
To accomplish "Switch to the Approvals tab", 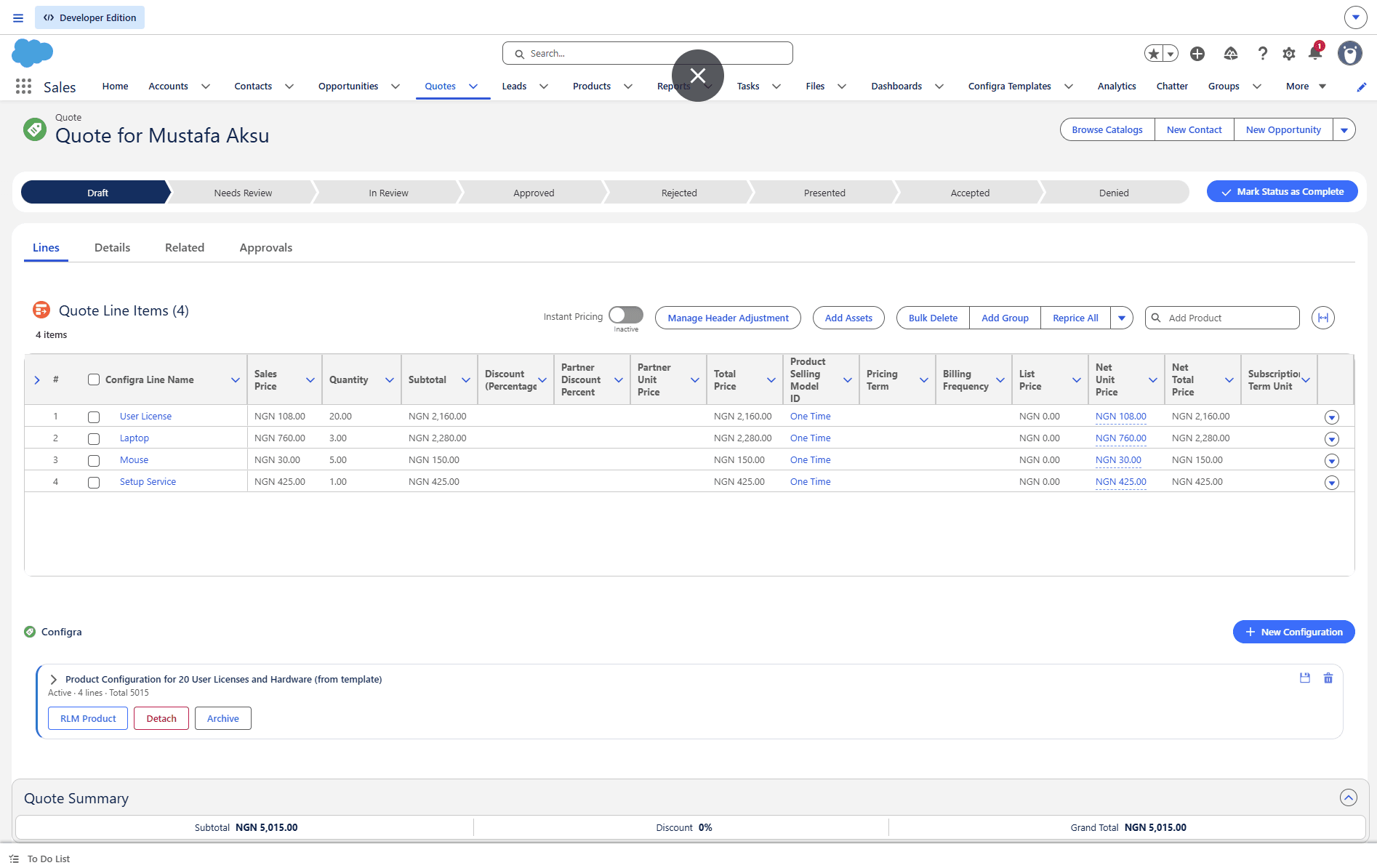I will 266,248.
